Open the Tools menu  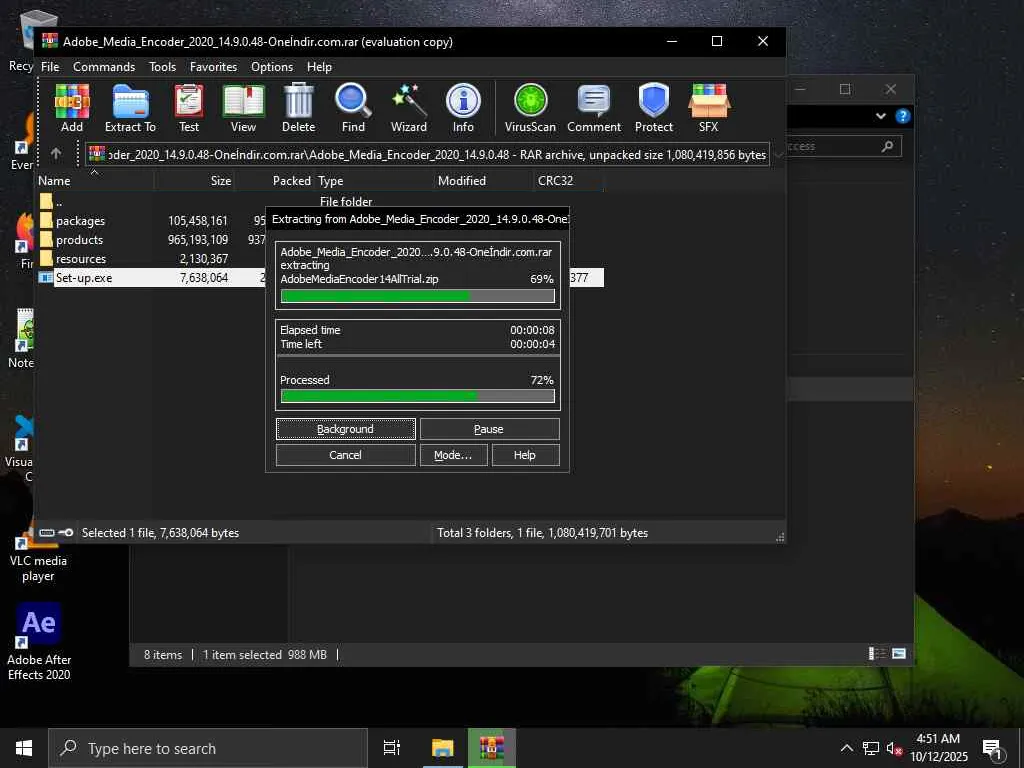[x=162, y=67]
